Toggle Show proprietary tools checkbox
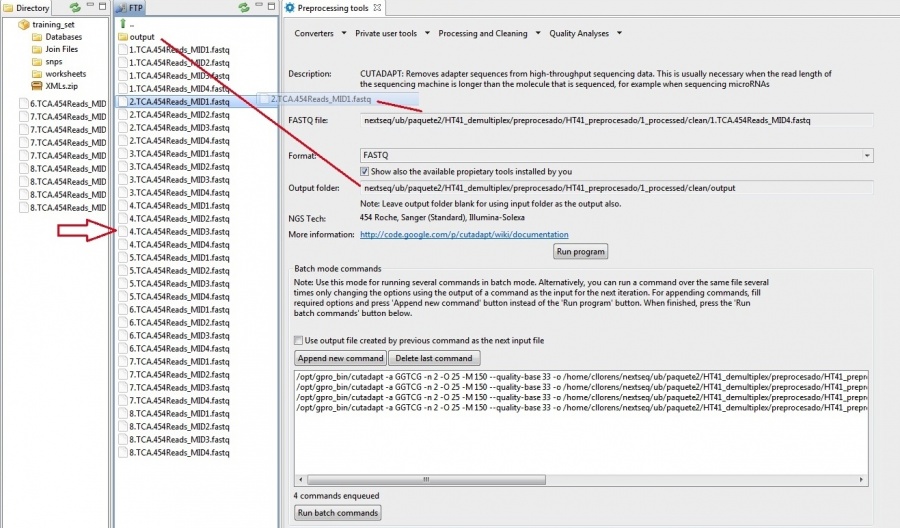This screenshot has height=528, width=900. pyautogui.click(x=365, y=171)
